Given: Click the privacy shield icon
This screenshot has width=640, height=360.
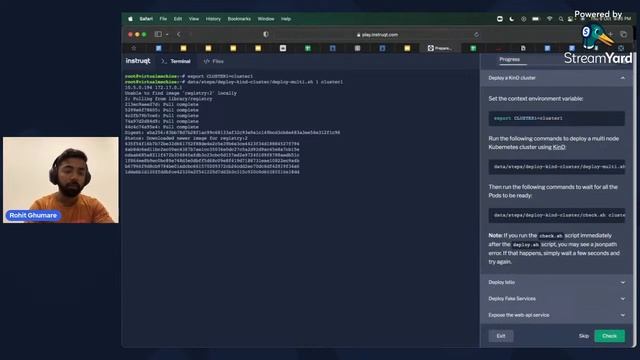Looking at the screenshot, I should pos(266,35).
